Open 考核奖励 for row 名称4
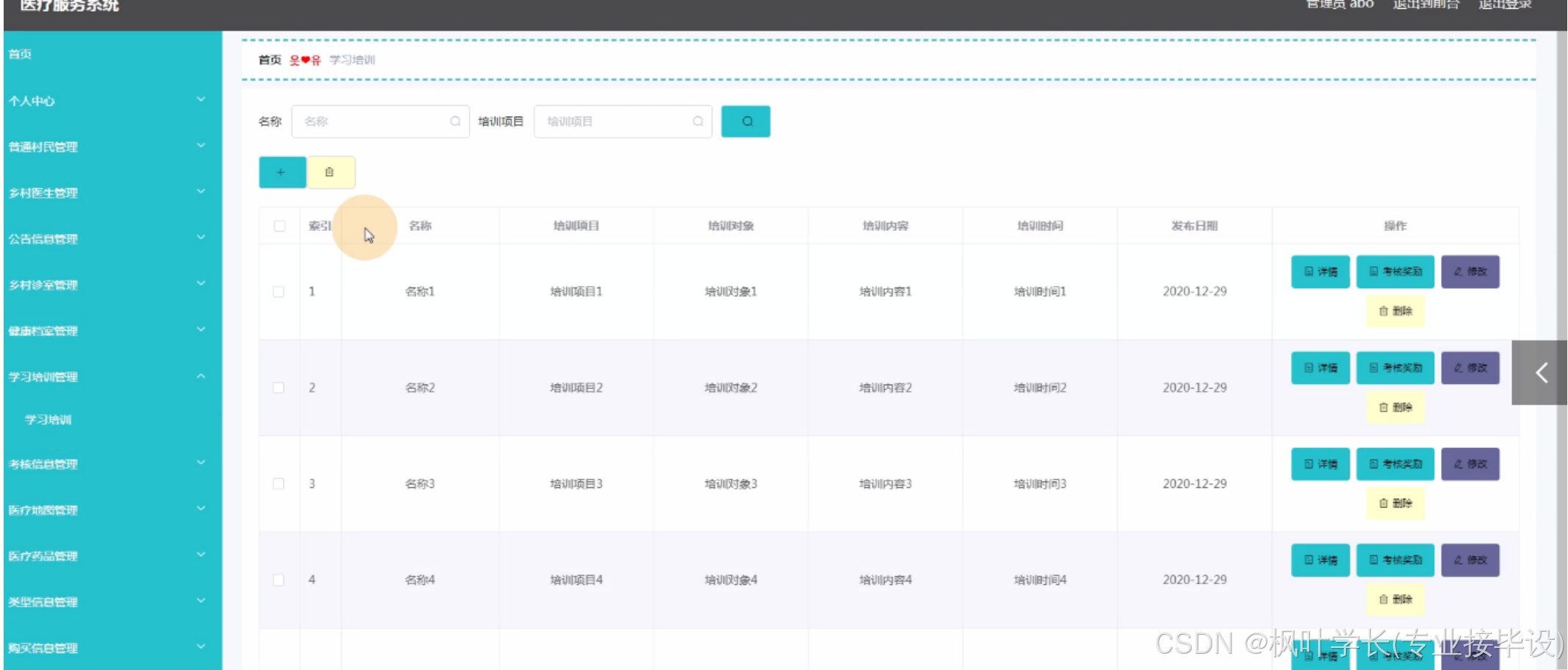The height and width of the screenshot is (670, 1568). pos(1395,560)
